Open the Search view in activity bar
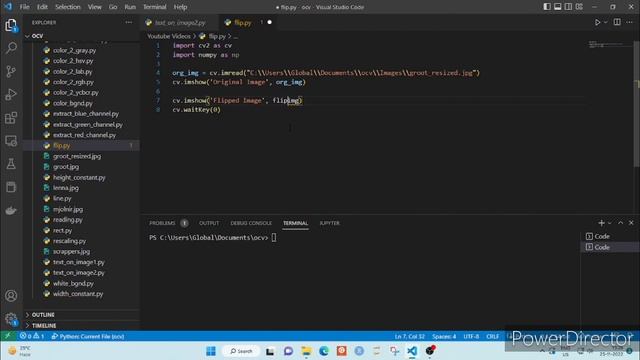Screen dimensions: 640x360 [x=11, y=48]
